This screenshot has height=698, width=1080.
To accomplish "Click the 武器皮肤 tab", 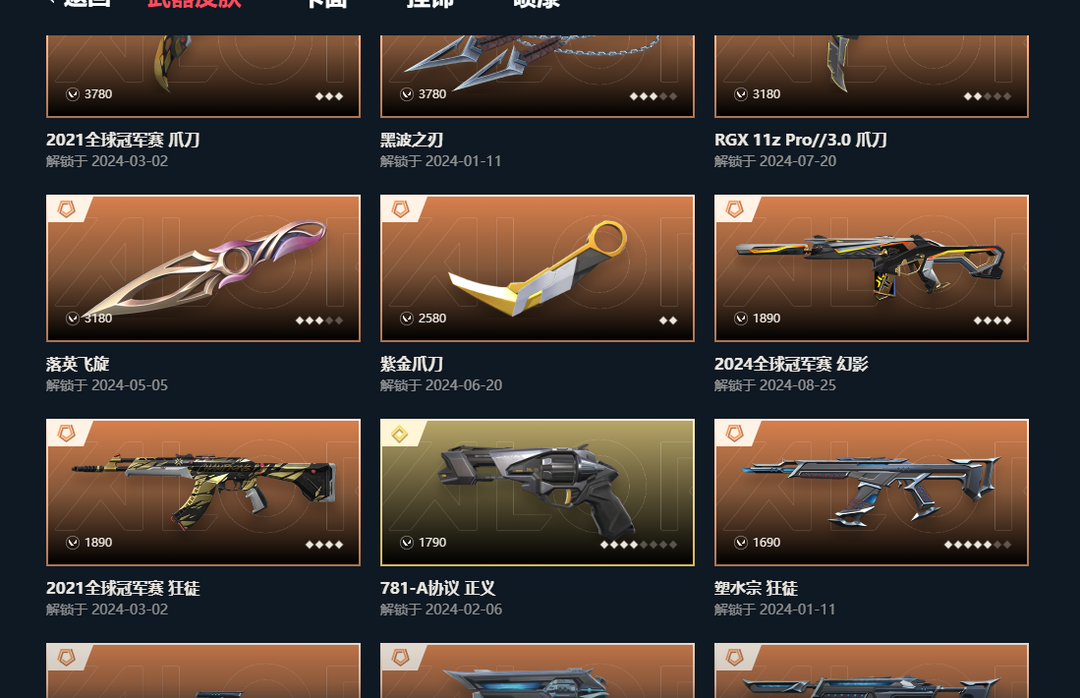I will tap(194, 3).
